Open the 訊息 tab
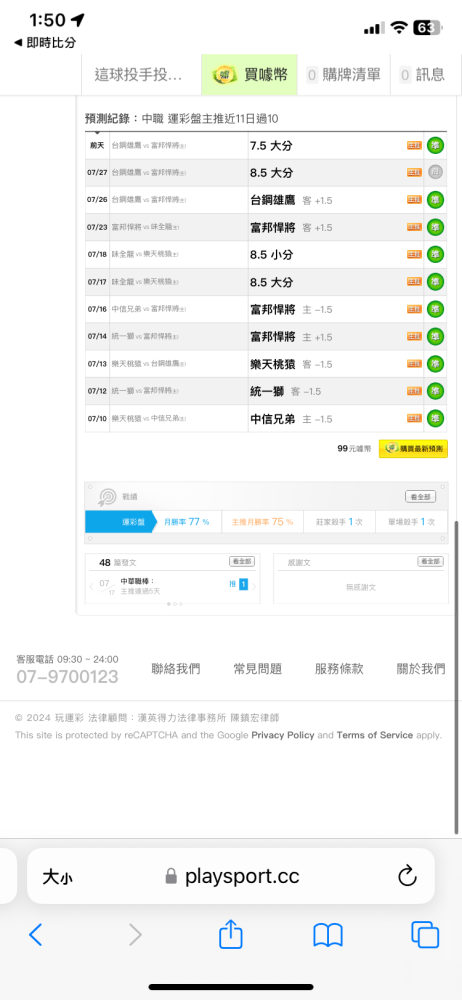The image size is (462, 1000). pyautogui.click(x=422, y=75)
